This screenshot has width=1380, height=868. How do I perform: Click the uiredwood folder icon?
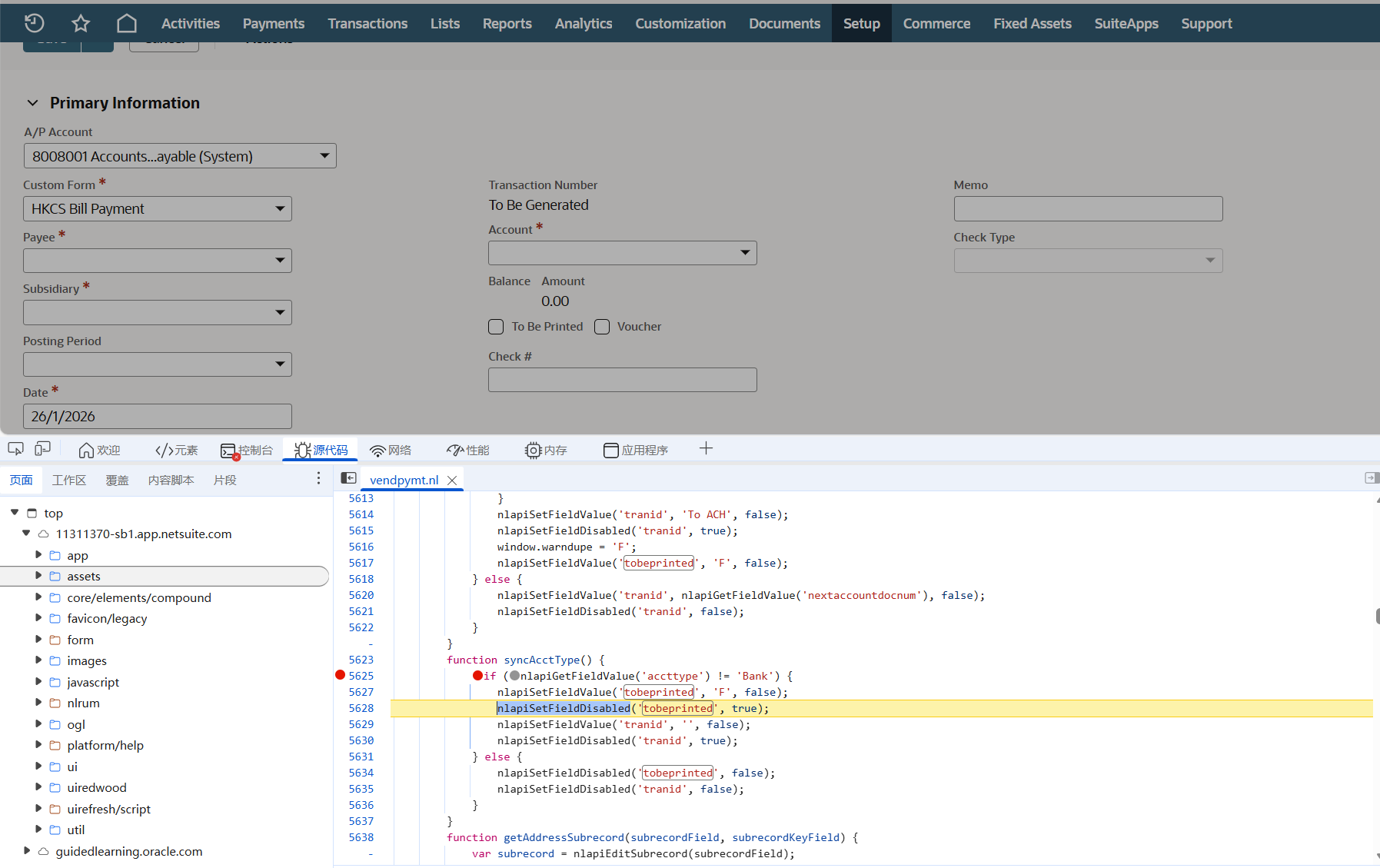[x=55, y=787]
